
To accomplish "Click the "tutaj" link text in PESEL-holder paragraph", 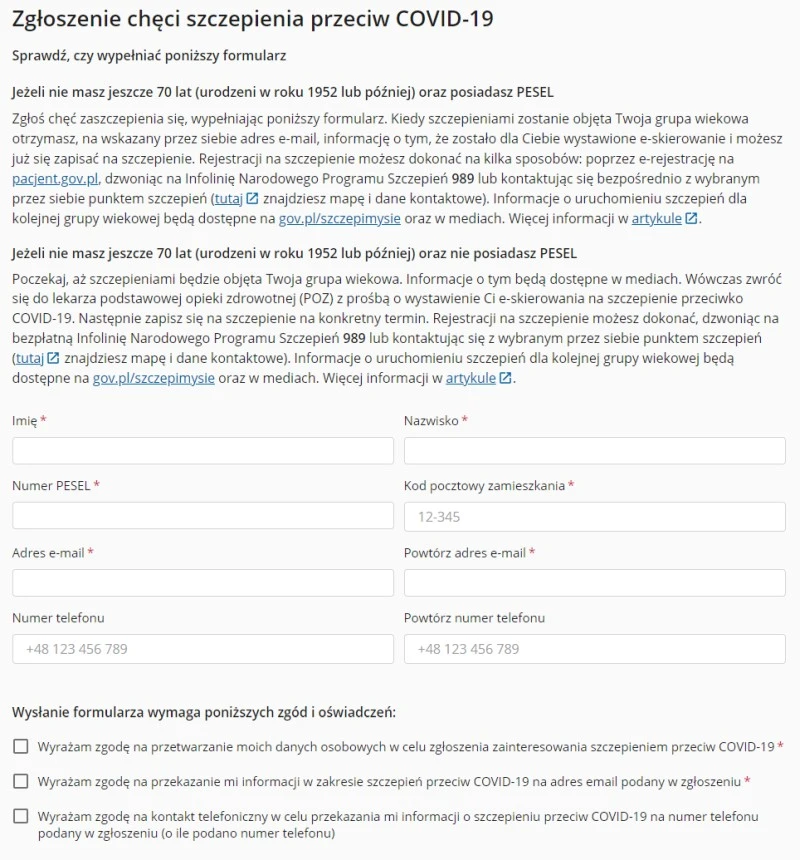I will pyautogui.click(x=228, y=199).
